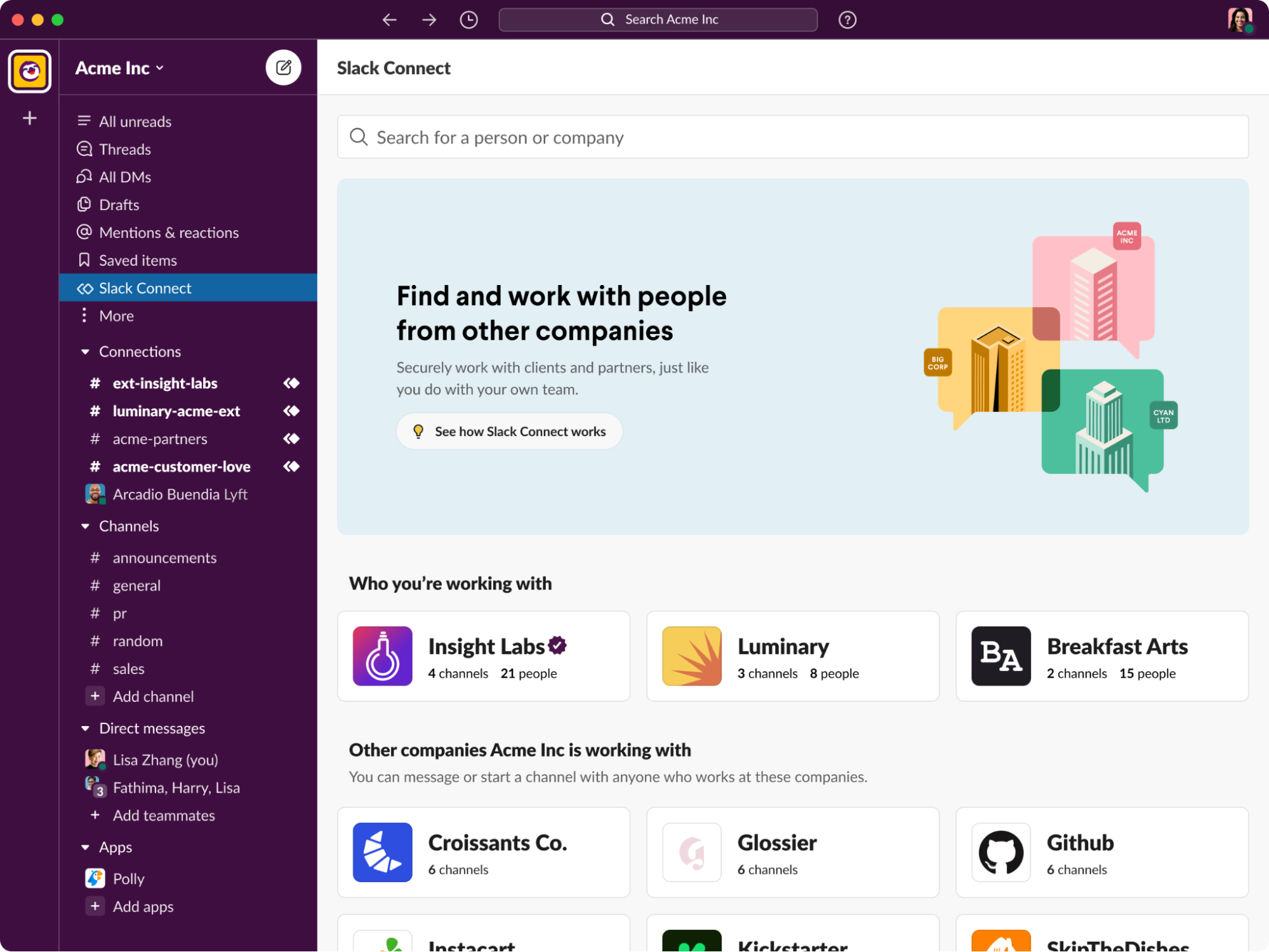Open the ext-insight-labs channel
This screenshot has height=952, width=1269.
(x=188, y=383)
